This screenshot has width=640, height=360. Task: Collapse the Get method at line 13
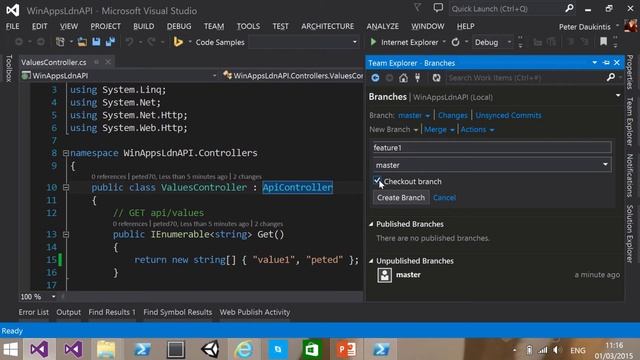(x=66, y=234)
